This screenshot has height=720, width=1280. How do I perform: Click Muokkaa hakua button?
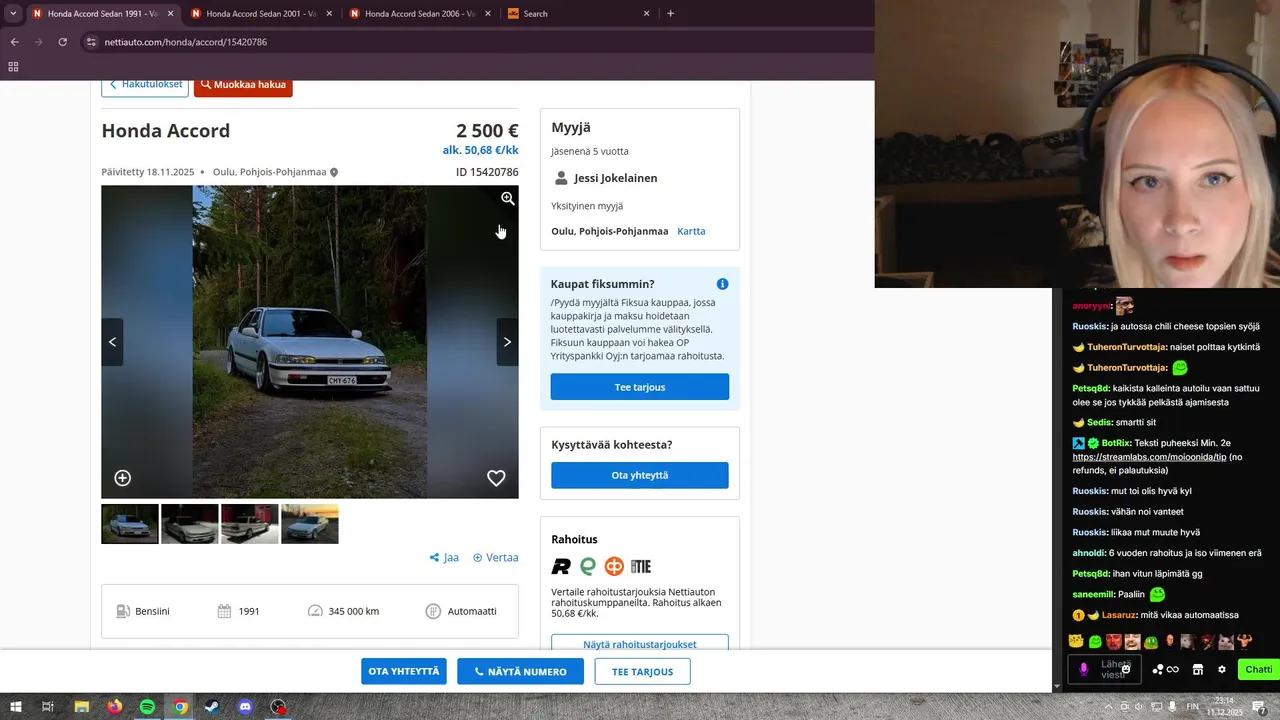(243, 85)
